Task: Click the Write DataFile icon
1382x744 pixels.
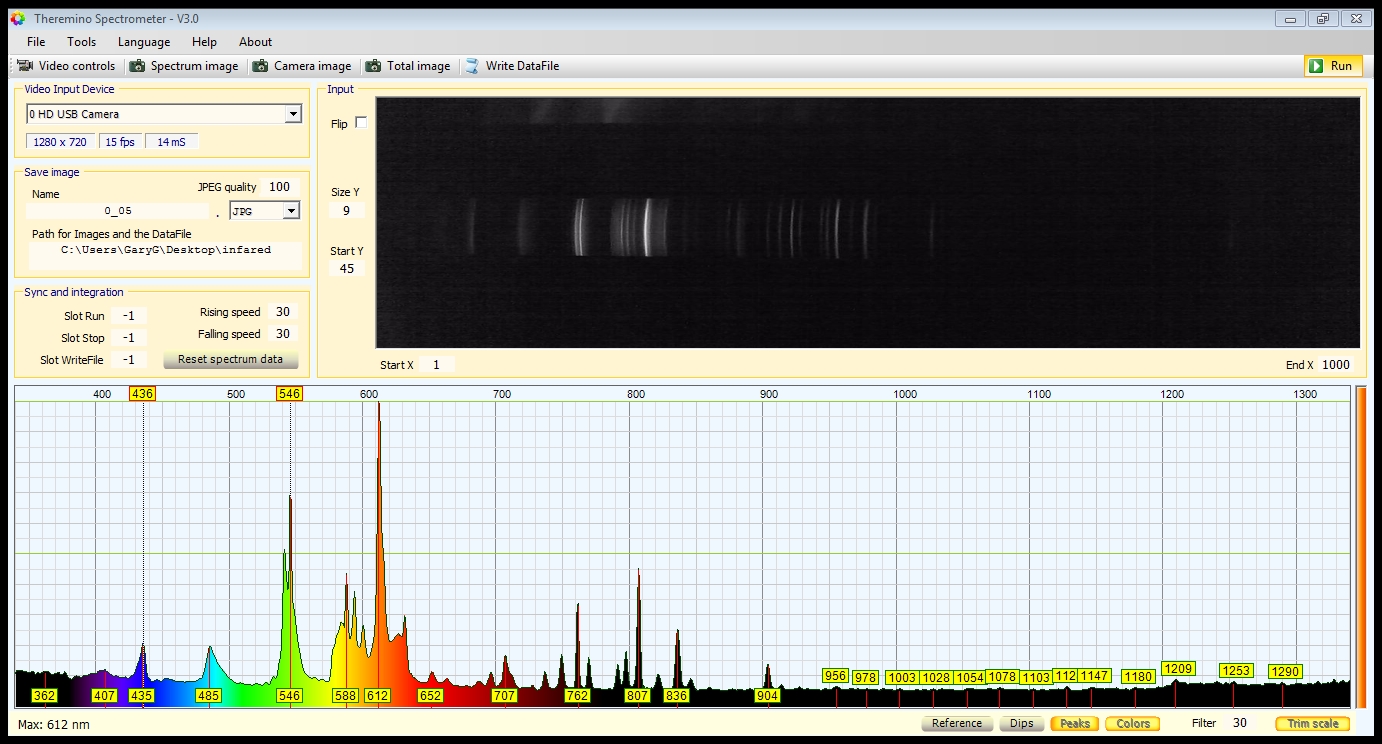Action: click(x=472, y=66)
